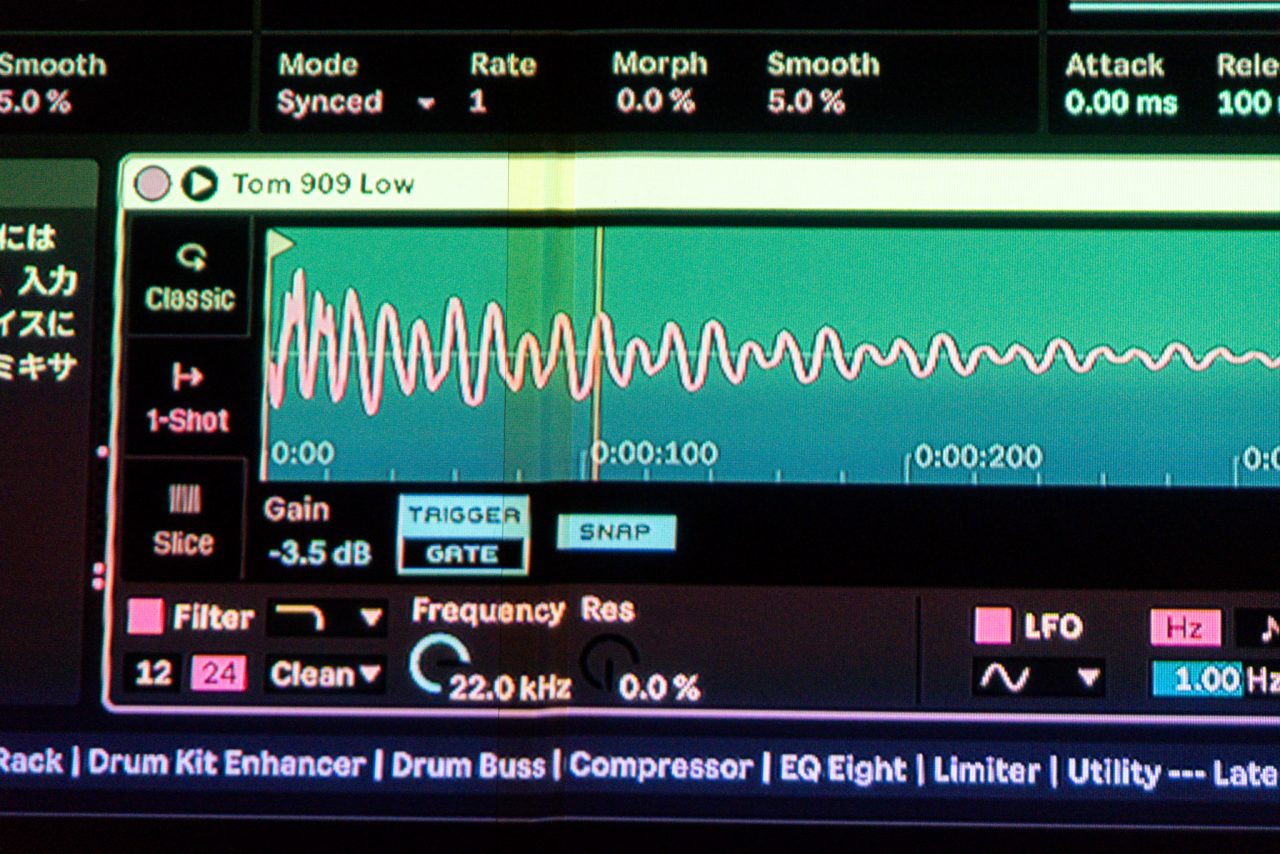Open the filter type shape dropdown

tap(326, 618)
